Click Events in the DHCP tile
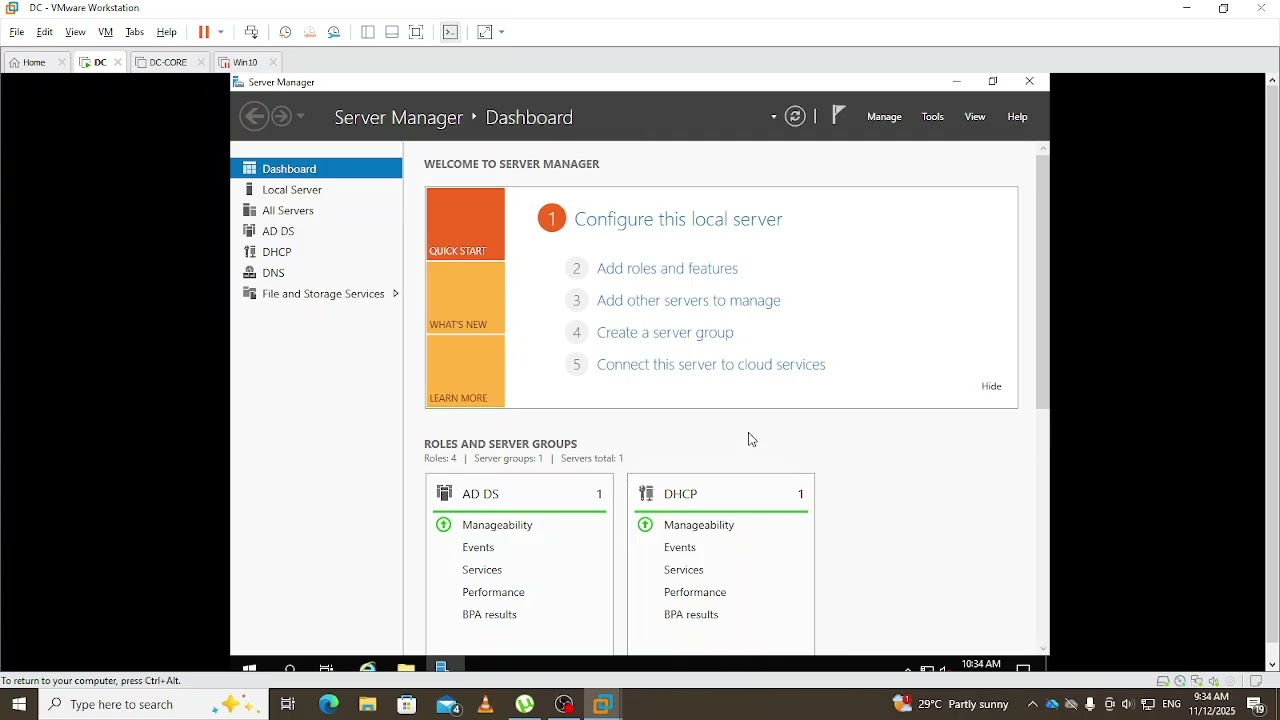1280x720 pixels. [x=680, y=548]
